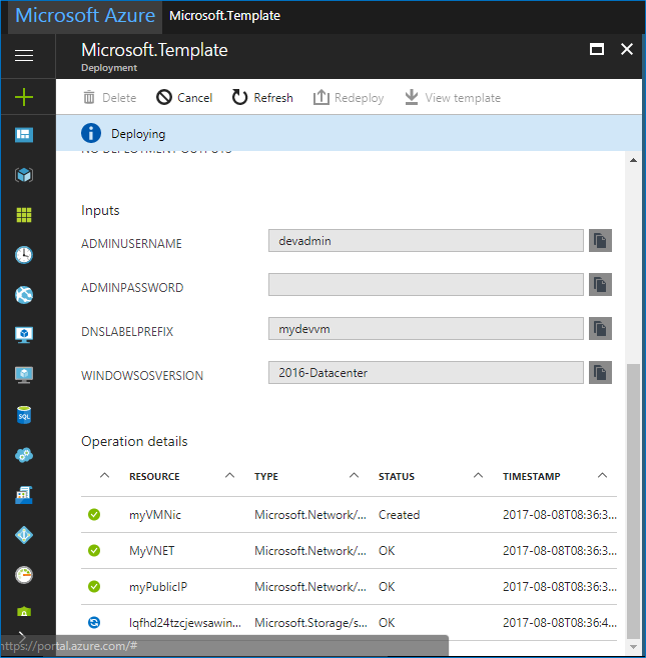Copy the ADMINPASSWORD value
This screenshot has height=658, width=646.
(x=600, y=285)
